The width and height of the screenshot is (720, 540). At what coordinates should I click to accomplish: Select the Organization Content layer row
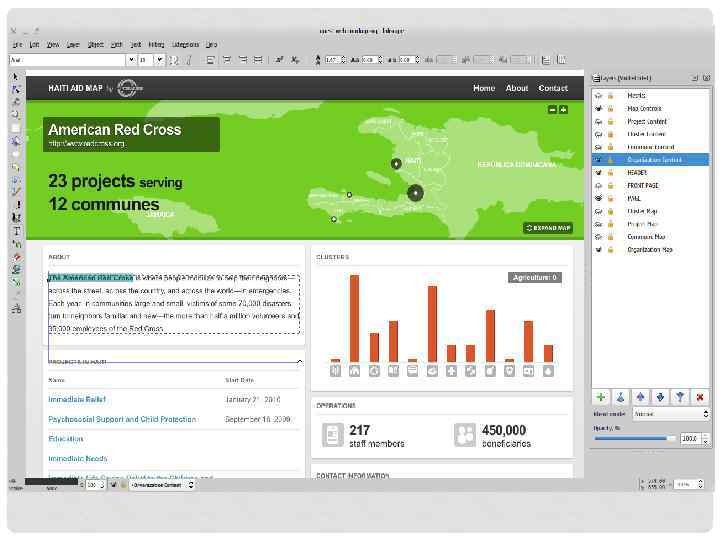point(650,160)
